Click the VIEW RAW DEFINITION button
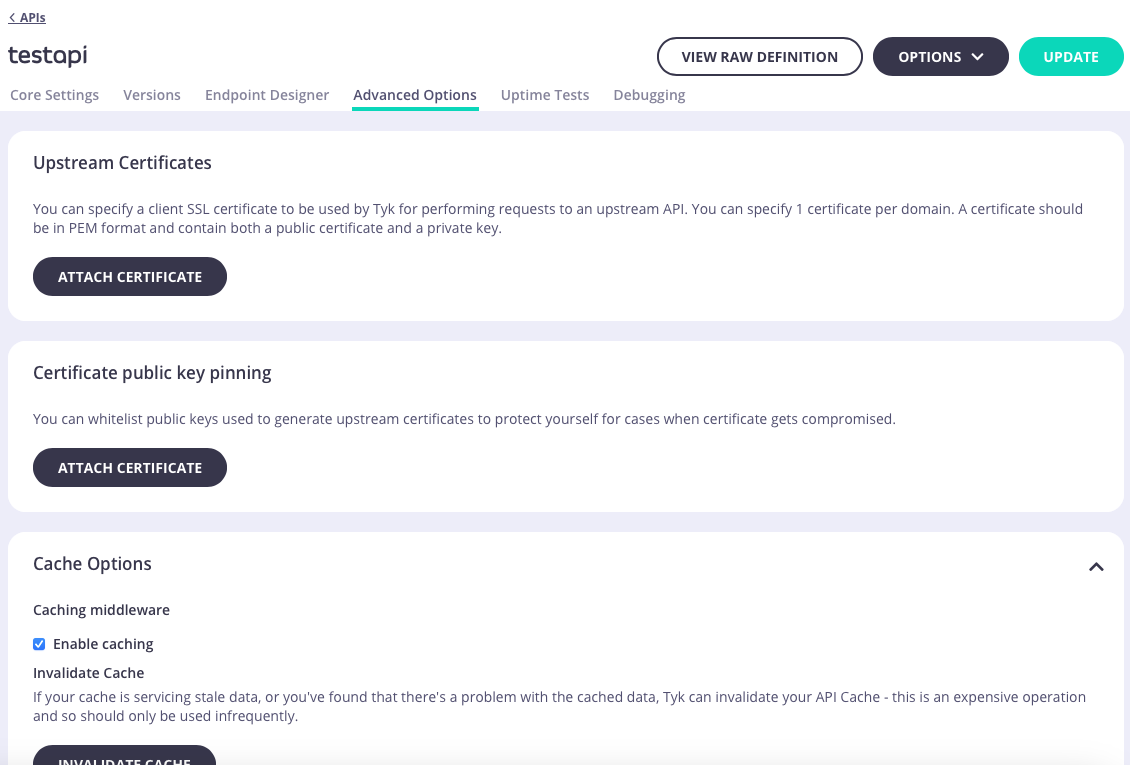 pyautogui.click(x=759, y=56)
